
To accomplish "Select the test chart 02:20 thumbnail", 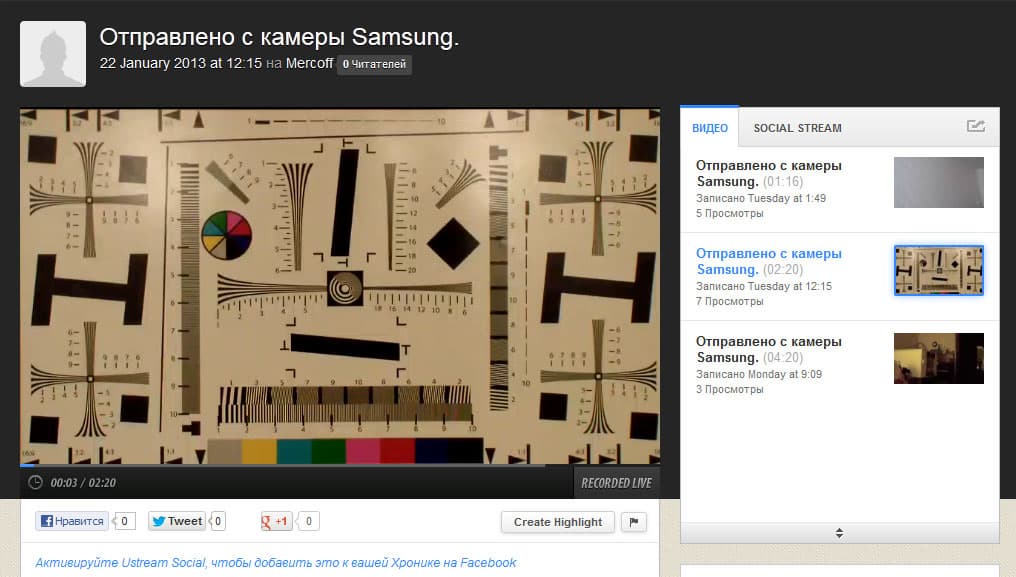I will pyautogui.click(x=938, y=270).
